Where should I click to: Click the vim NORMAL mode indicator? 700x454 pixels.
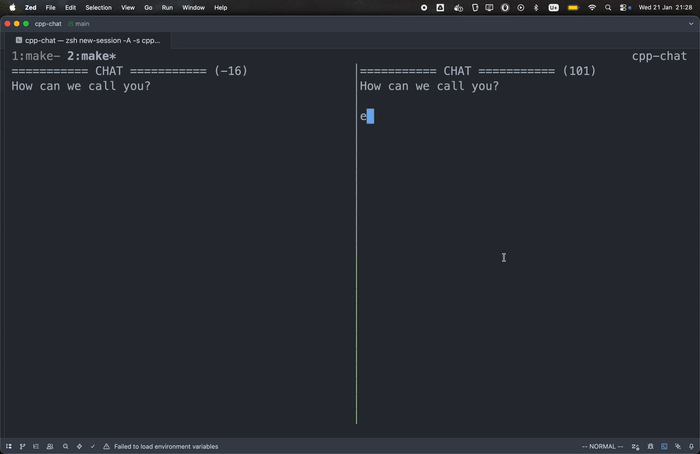click(602, 446)
